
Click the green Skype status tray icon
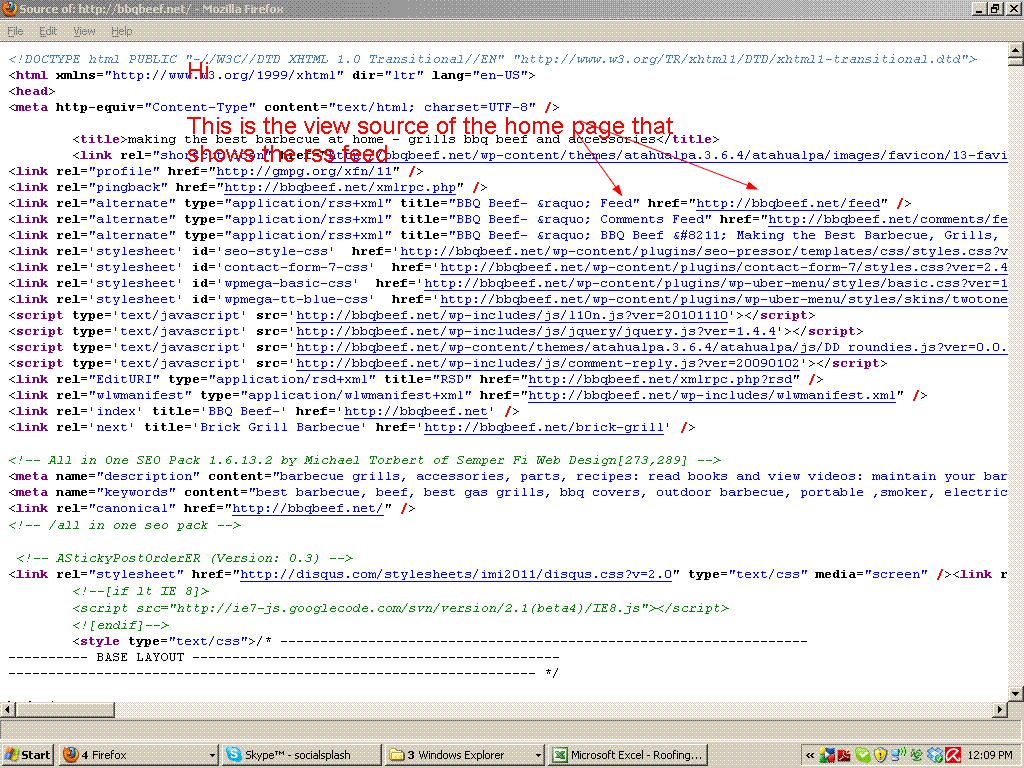[x=863, y=756]
